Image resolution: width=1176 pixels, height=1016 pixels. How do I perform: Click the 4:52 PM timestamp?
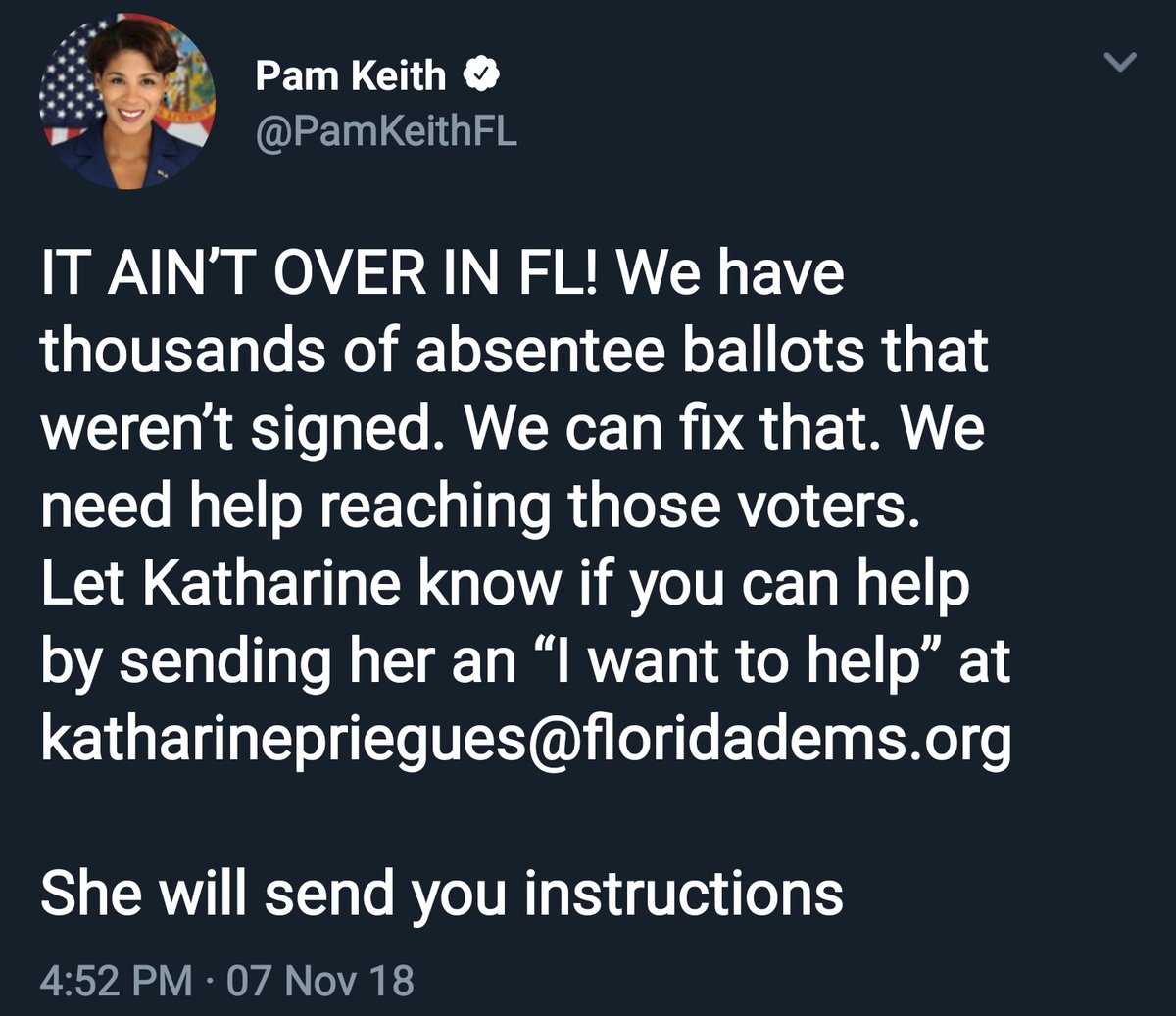117,981
